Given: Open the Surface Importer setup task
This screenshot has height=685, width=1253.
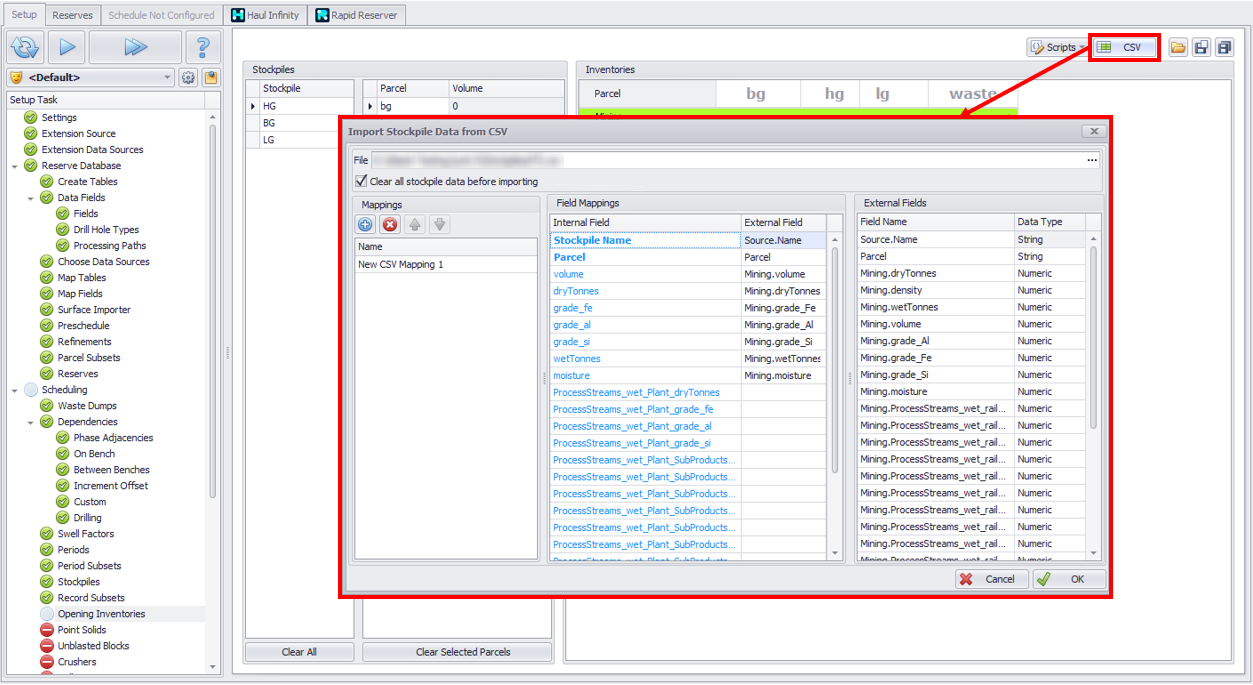Looking at the screenshot, I should (x=94, y=310).
